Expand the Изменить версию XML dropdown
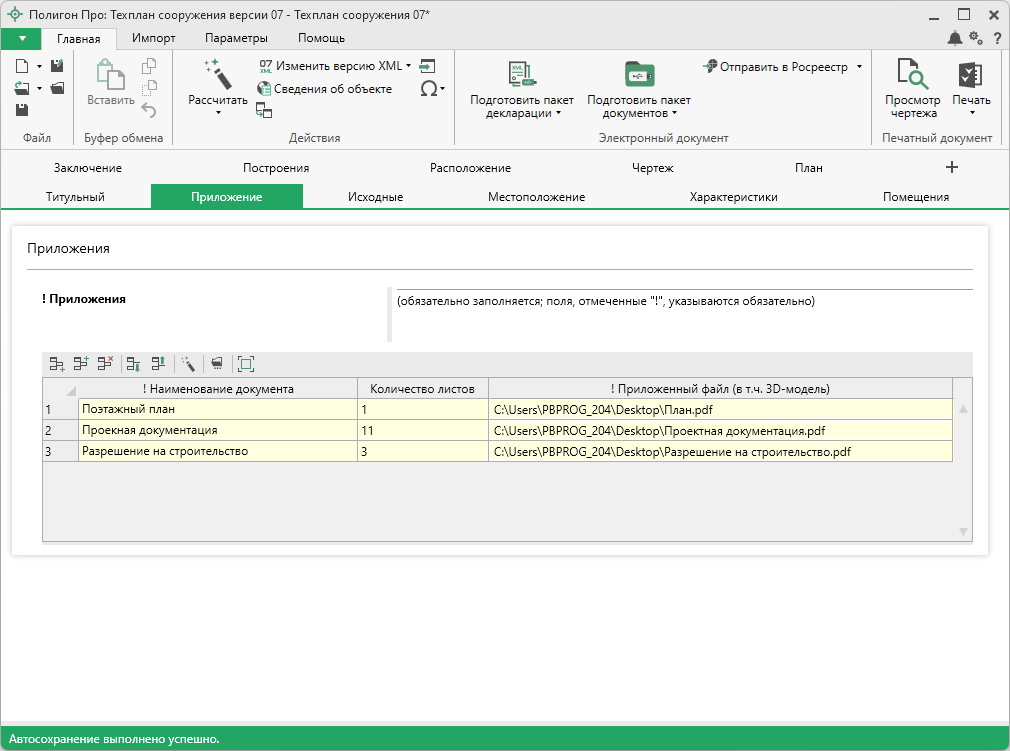Viewport: 1010px width, 751px height. point(409,66)
